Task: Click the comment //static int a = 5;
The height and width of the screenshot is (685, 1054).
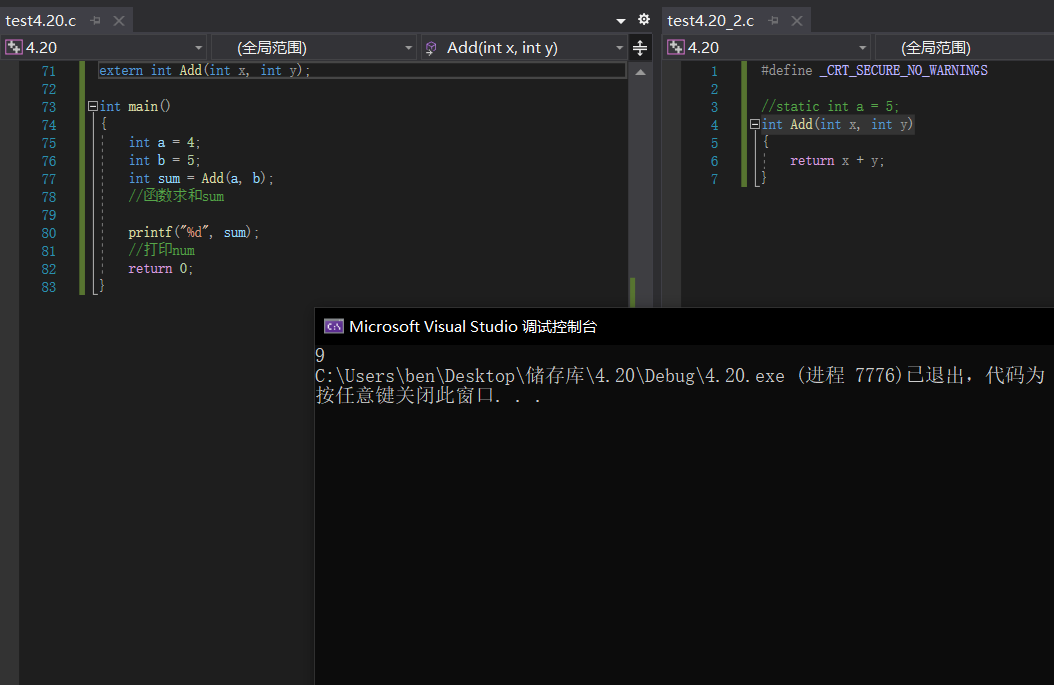Action: pyautogui.click(x=829, y=106)
